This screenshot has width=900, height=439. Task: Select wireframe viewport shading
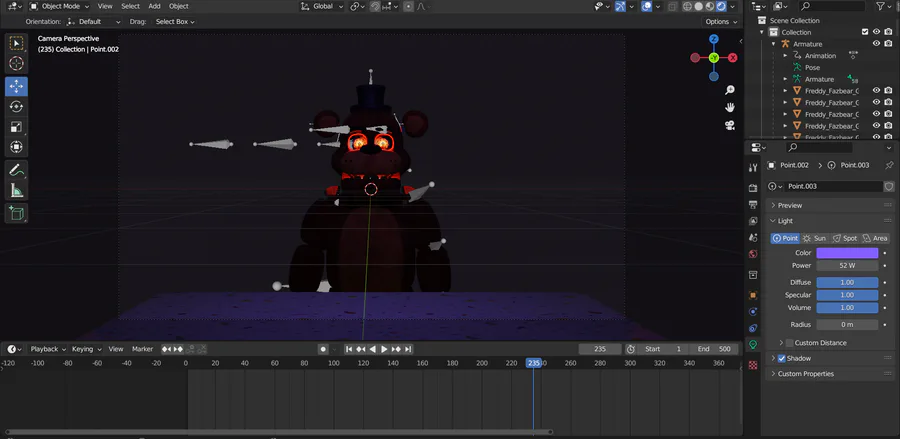pyautogui.click(x=687, y=6)
